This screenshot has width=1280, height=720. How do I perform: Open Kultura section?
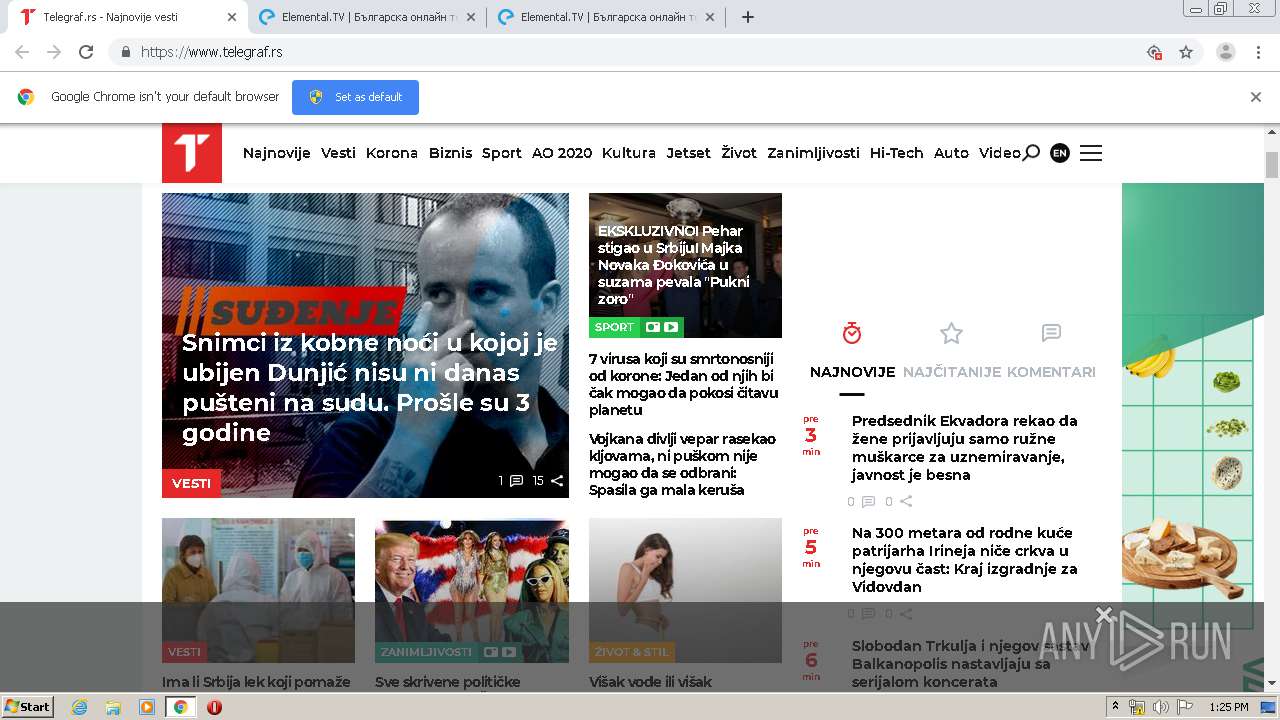click(629, 153)
